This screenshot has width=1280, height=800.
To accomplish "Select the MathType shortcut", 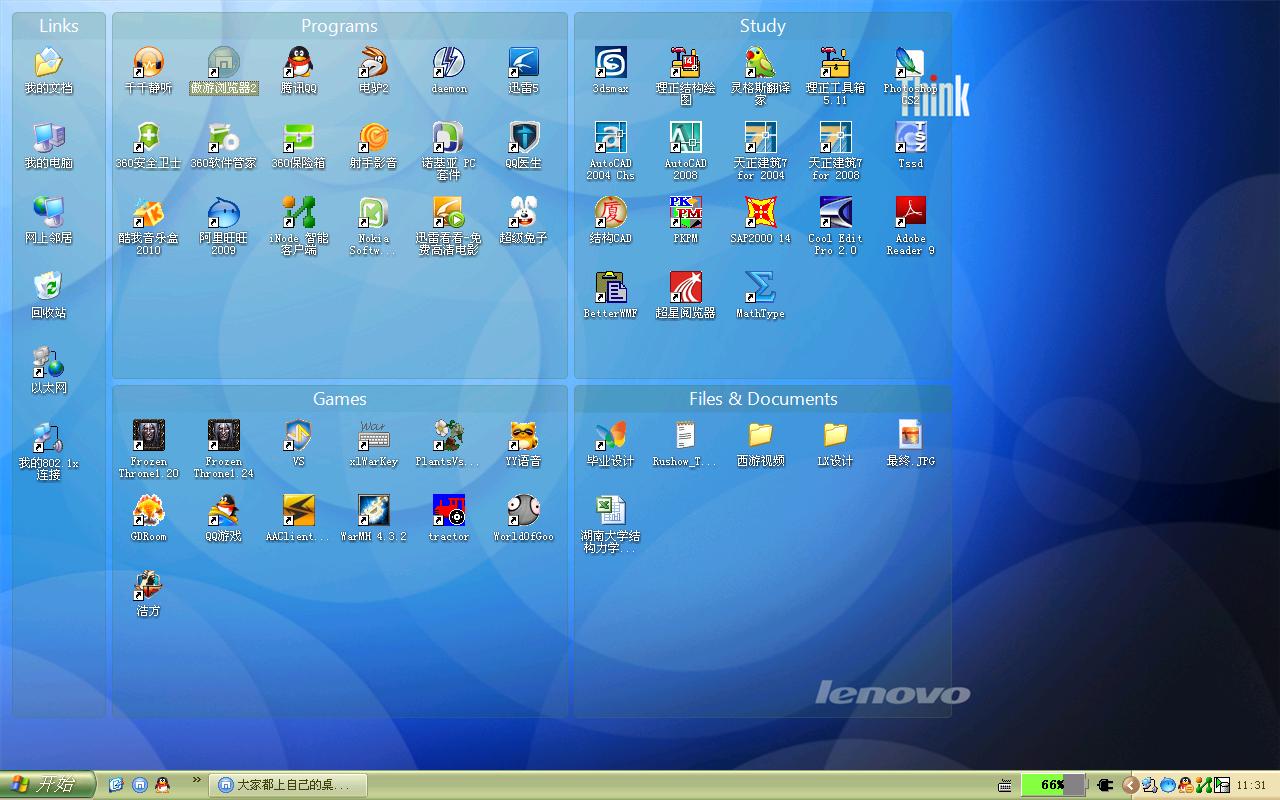I will [760, 295].
